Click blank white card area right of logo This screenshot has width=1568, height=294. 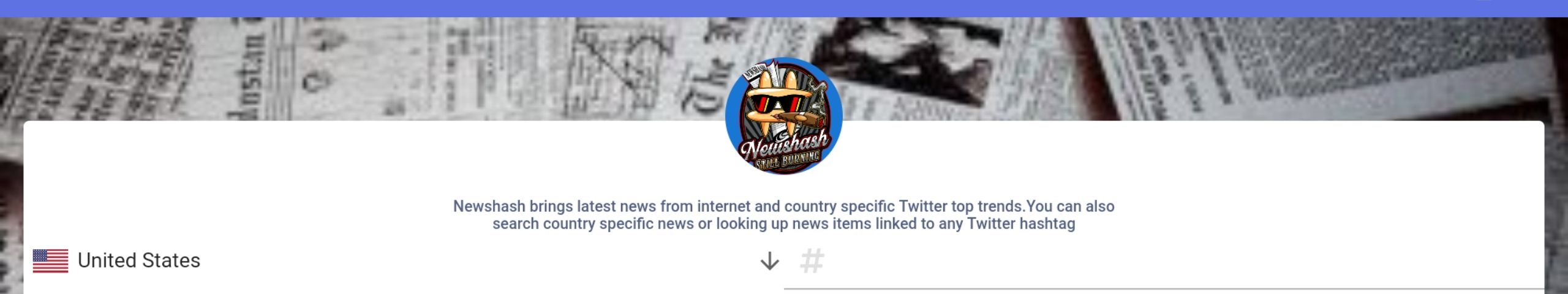click(x=1194, y=159)
